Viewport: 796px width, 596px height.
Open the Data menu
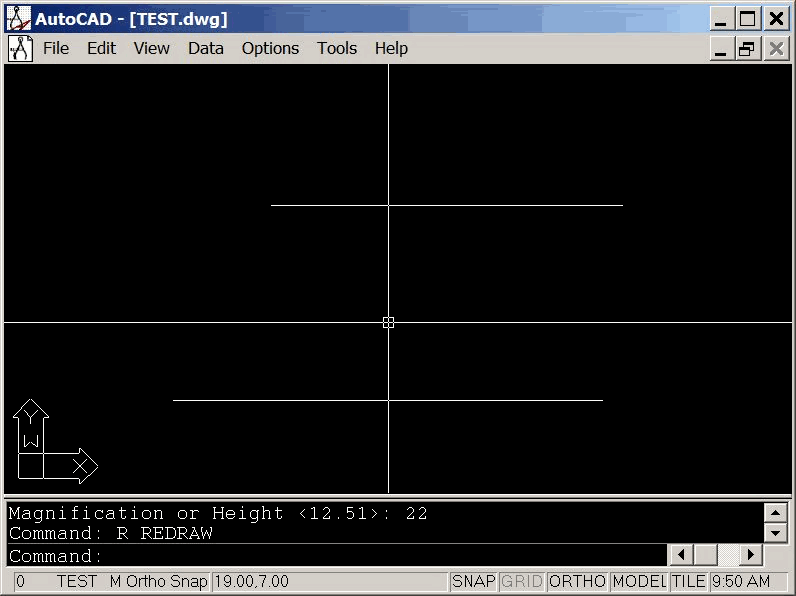tap(206, 48)
